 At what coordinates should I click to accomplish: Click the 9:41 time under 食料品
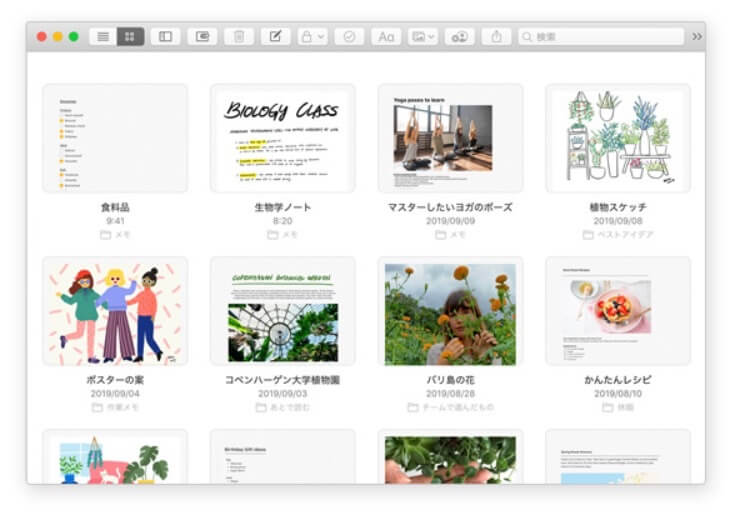[115, 221]
